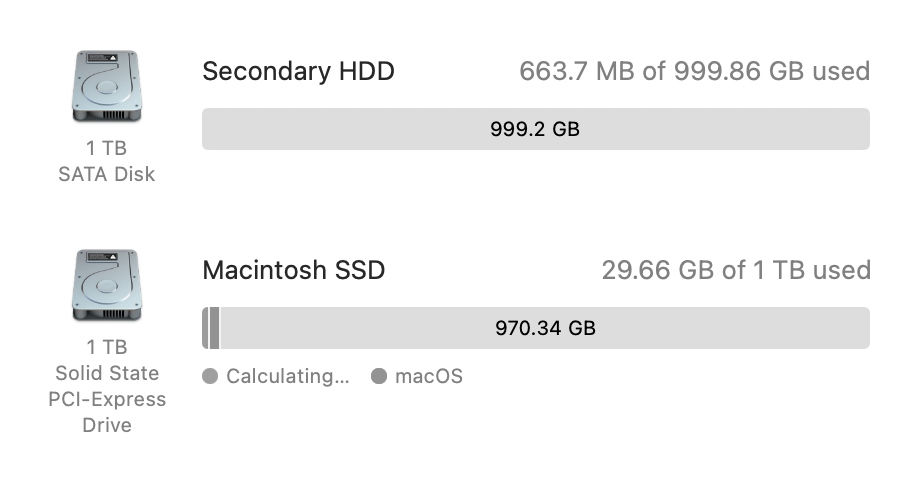Click the Secondary HDD disk icon
This screenshot has height=500, width=924.
106,89
